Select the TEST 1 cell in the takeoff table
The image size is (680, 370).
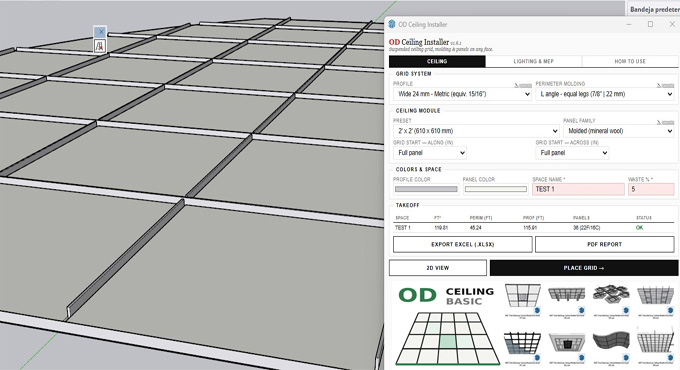403,228
